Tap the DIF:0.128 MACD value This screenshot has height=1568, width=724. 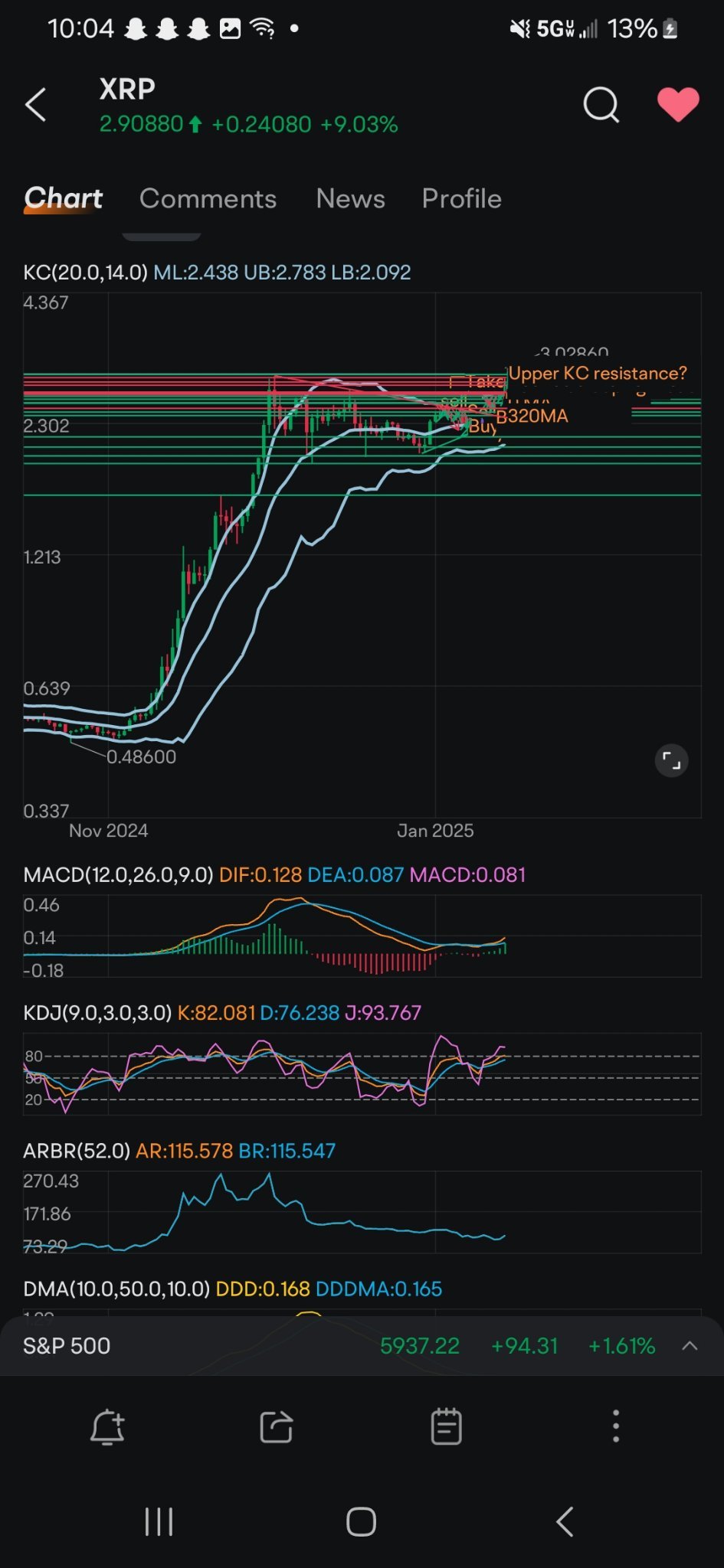click(x=260, y=875)
